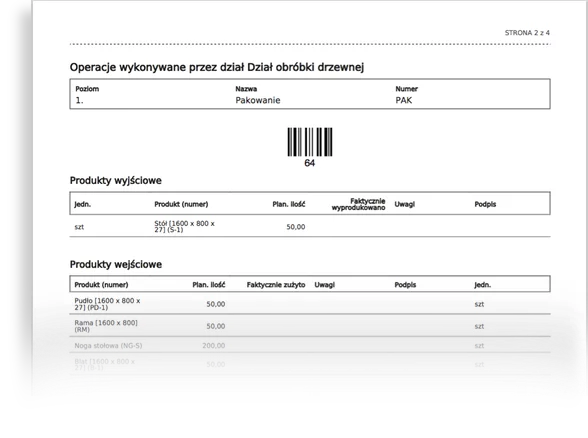Image resolution: width=588 pixels, height=438 pixels.
Task: Click product 'Blat [1600 x 800 x 27] (B-1)'
Action: point(105,364)
